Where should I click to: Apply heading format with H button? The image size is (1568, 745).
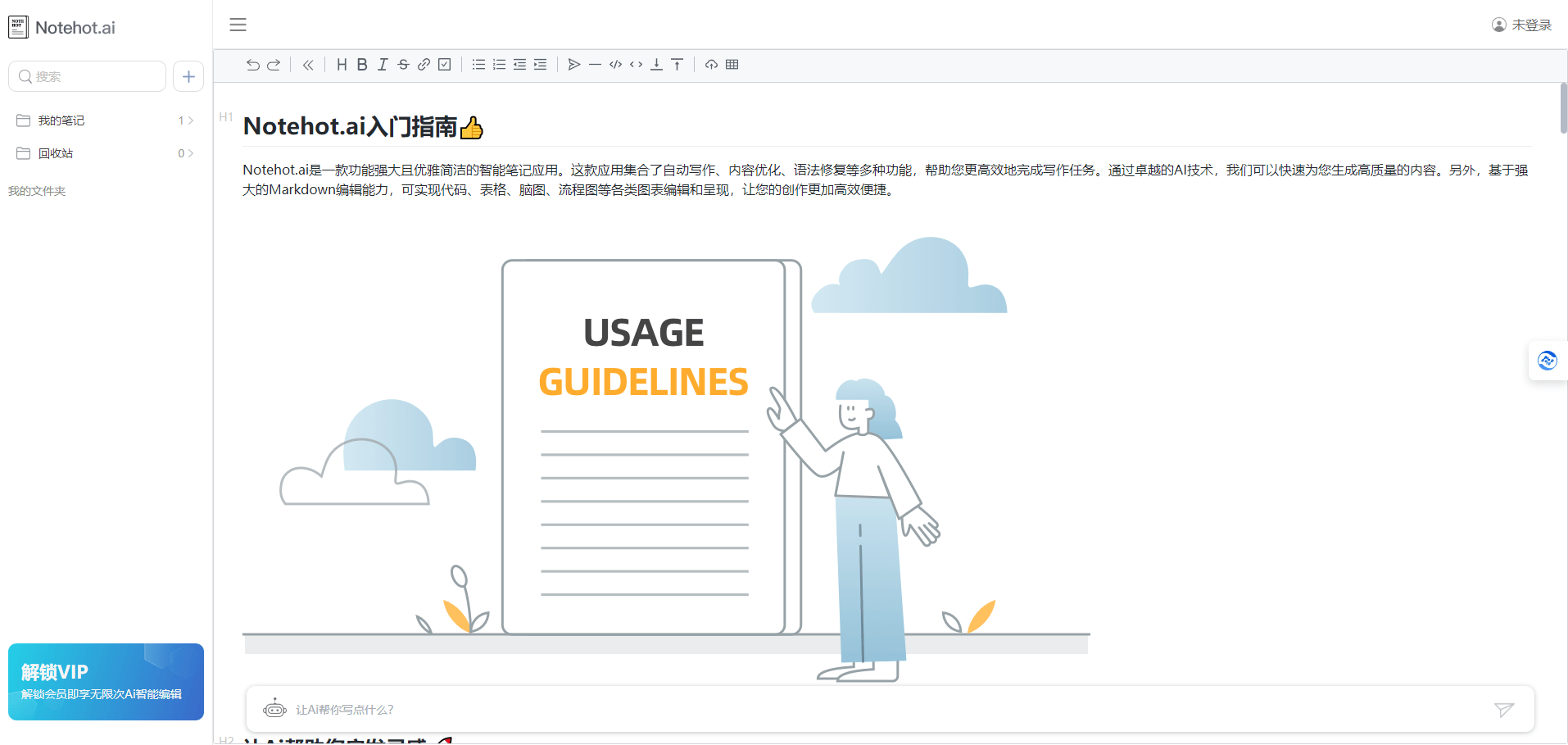click(342, 65)
